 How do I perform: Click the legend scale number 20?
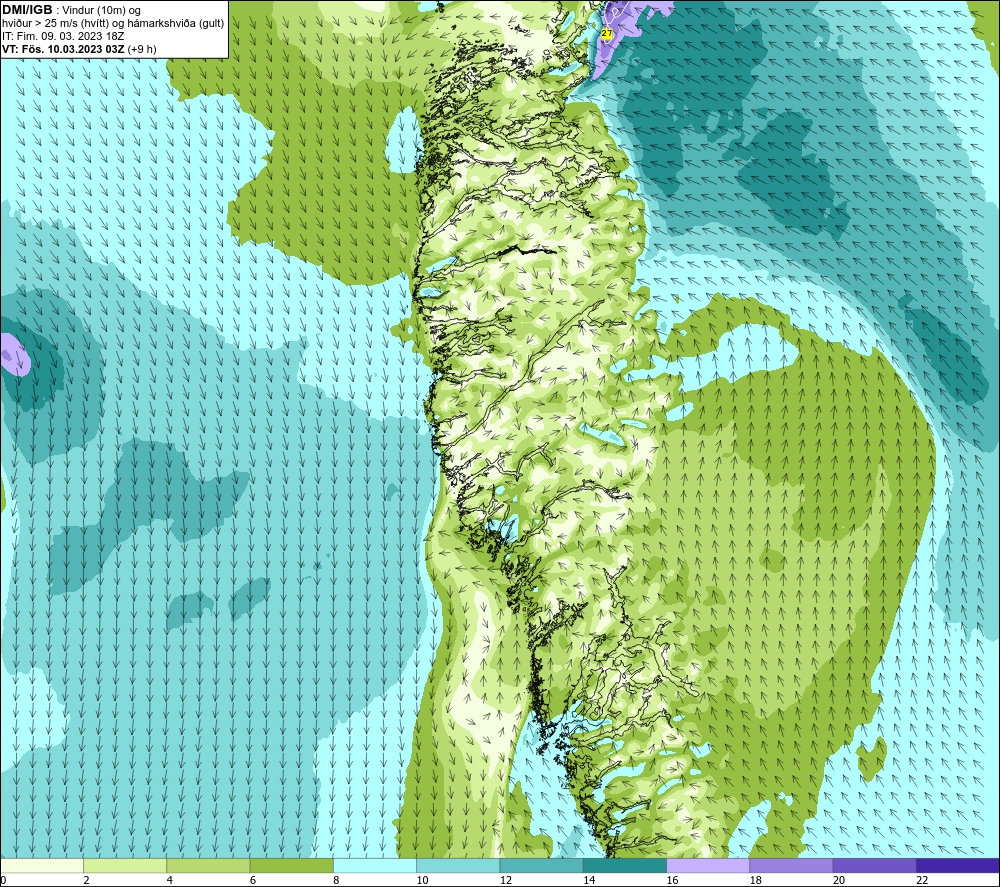tap(839, 880)
